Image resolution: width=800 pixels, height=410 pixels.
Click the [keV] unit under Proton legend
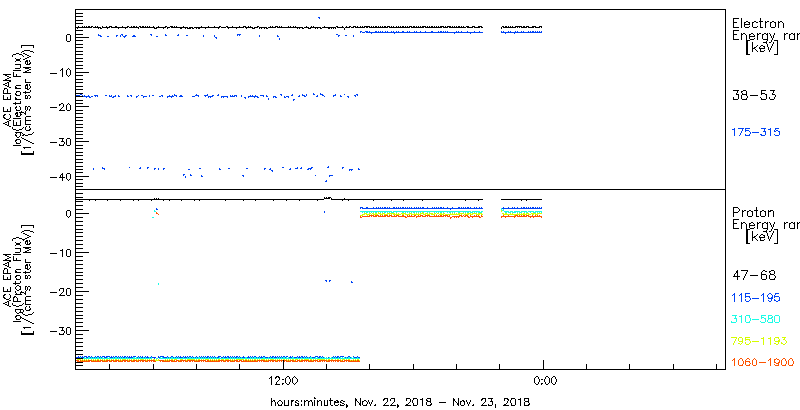(762, 237)
